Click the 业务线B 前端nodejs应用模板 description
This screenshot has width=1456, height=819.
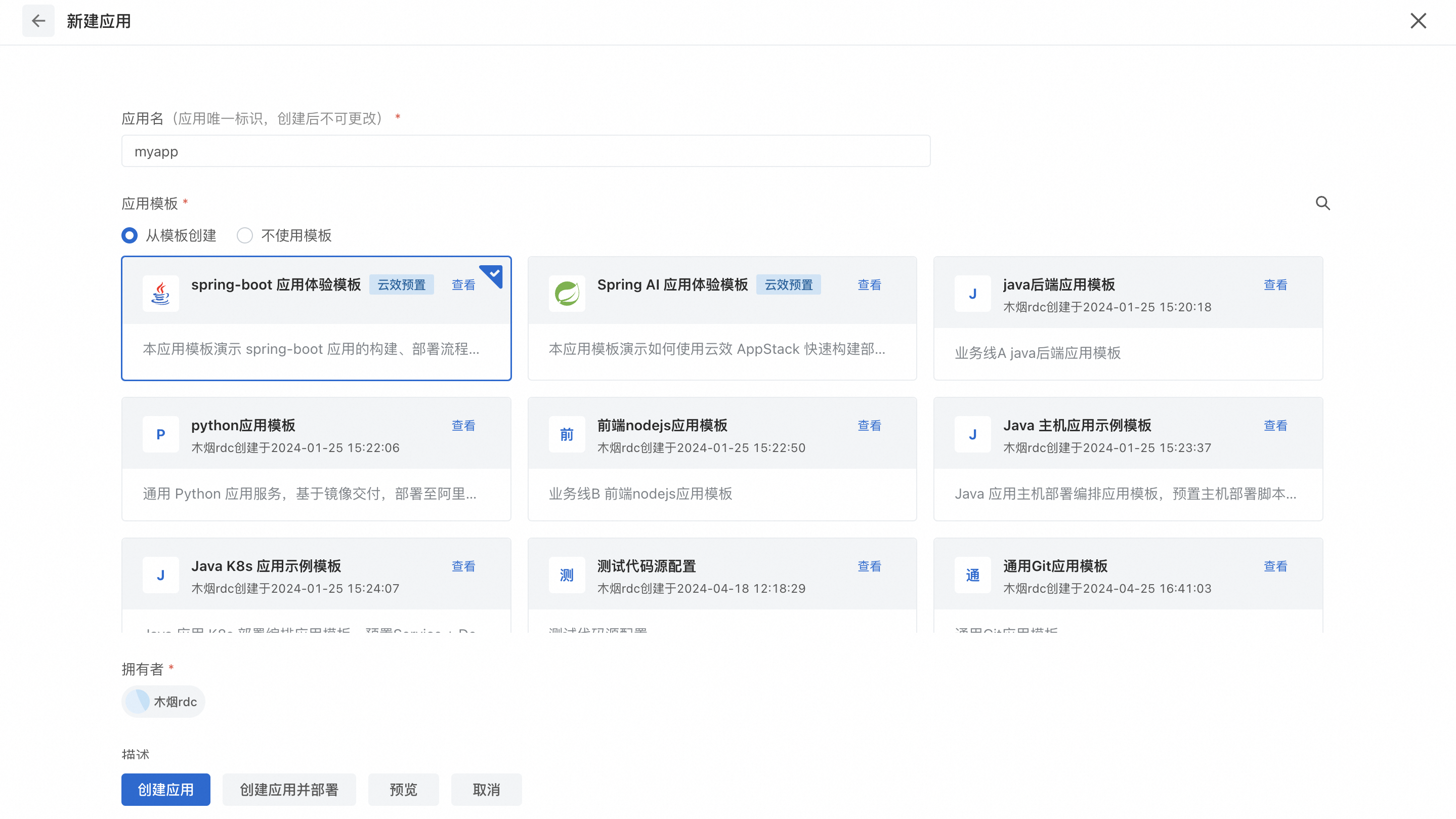tap(640, 494)
